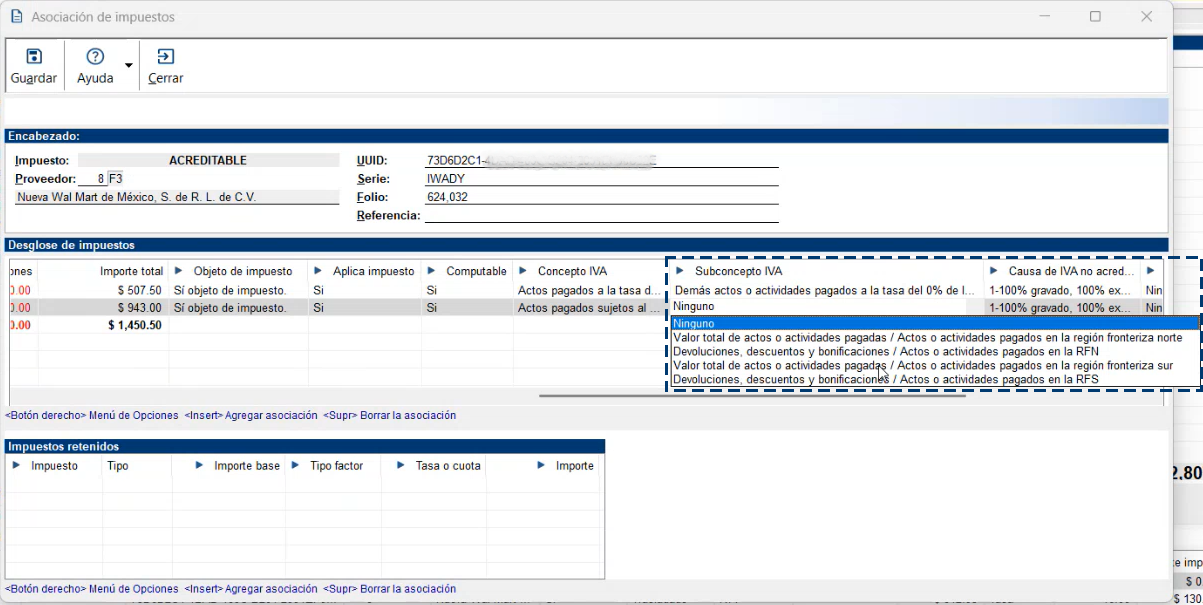Choose the 'región fronteriza norte' valor total option
The height and width of the screenshot is (605, 1203).
(x=927, y=338)
